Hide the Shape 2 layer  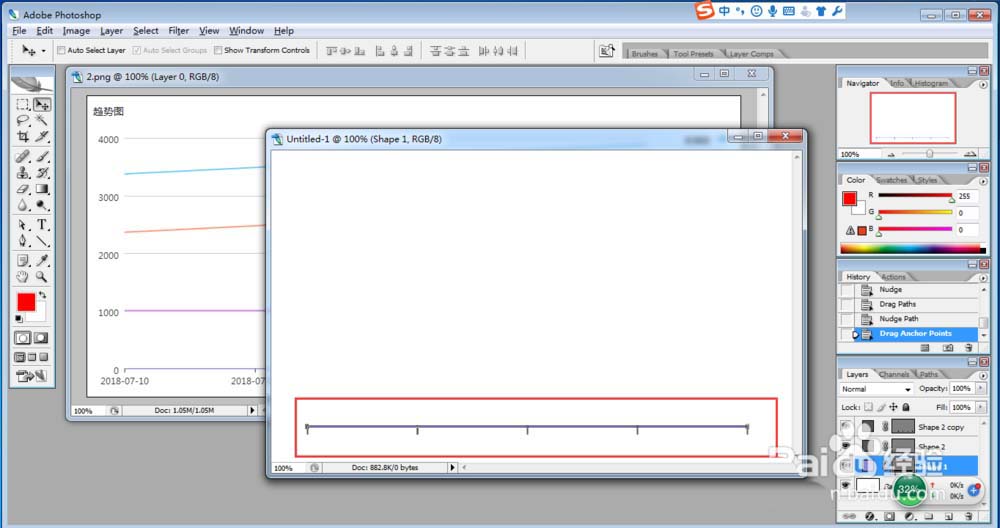pyautogui.click(x=846, y=446)
